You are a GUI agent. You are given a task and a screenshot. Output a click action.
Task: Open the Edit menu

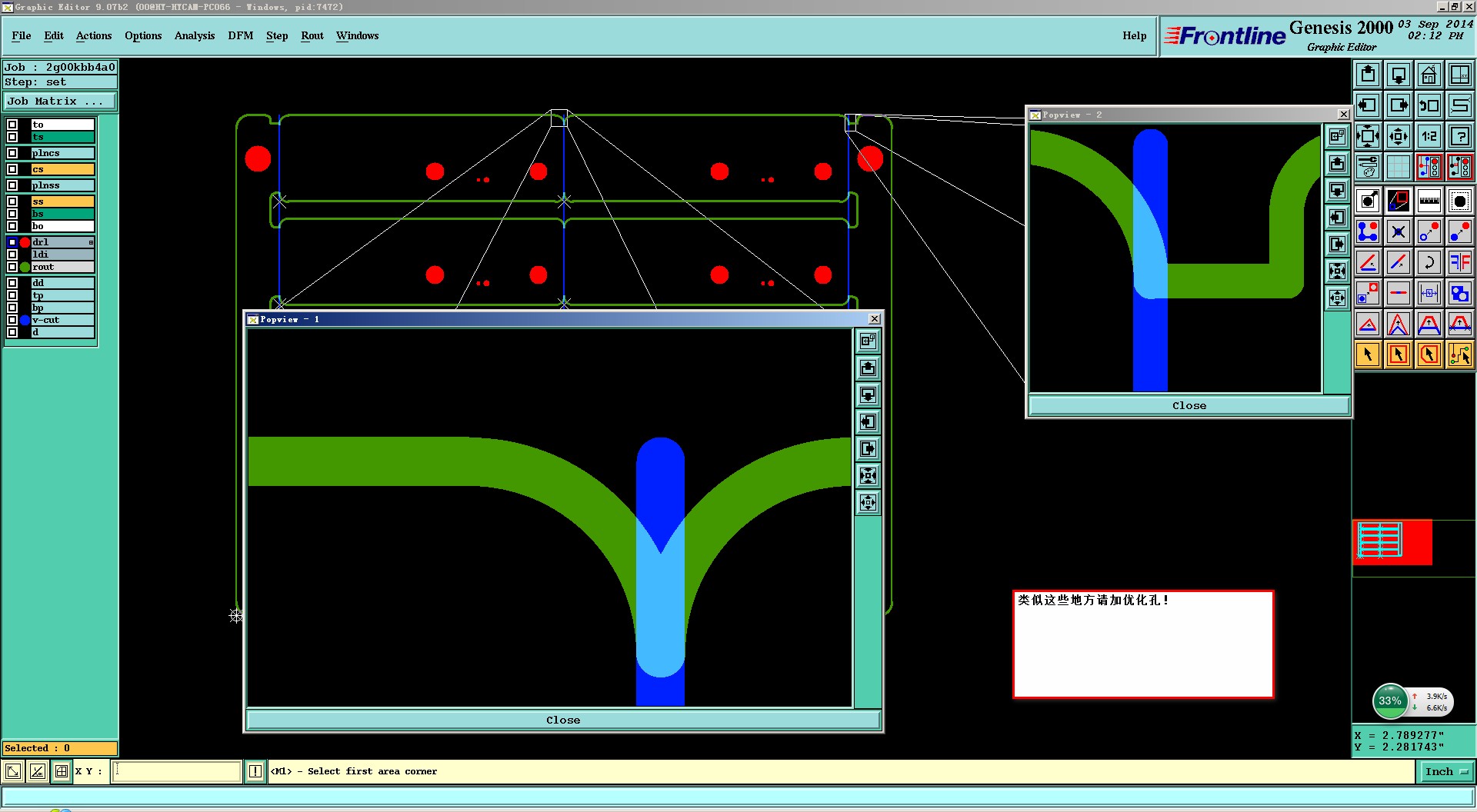click(54, 35)
